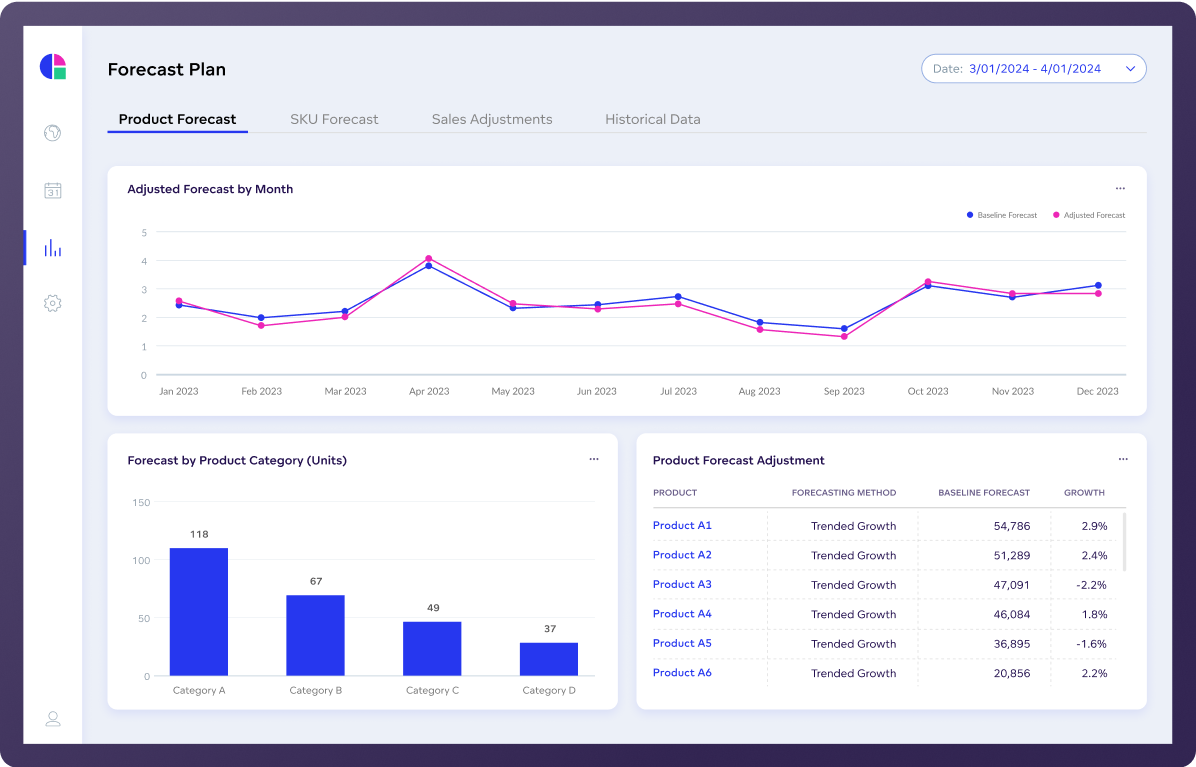Click the product table vertical scrollbar
The image size is (1196, 767).
pyautogui.click(x=1125, y=541)
